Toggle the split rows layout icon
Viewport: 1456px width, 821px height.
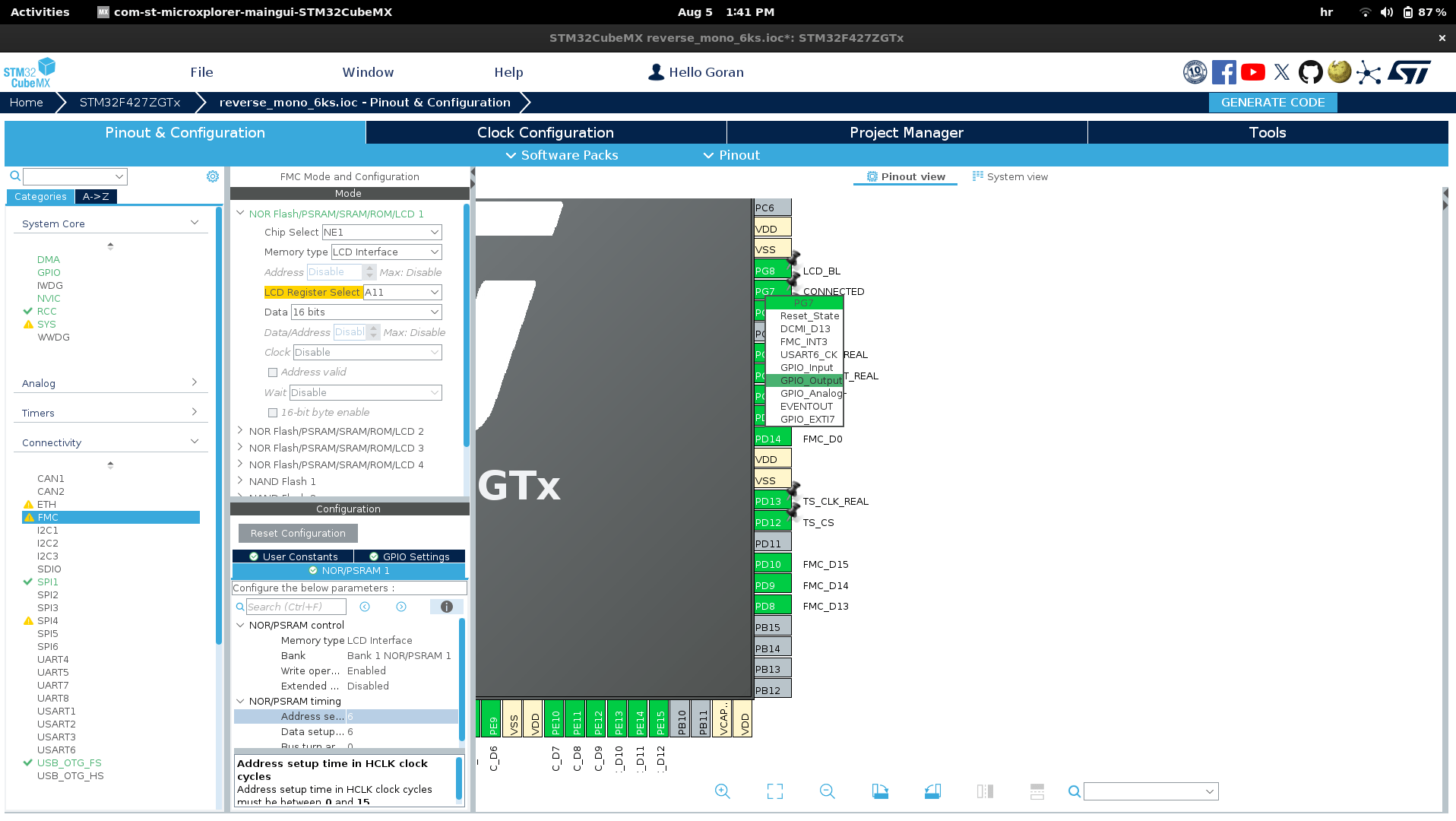tap(1037, 791)
